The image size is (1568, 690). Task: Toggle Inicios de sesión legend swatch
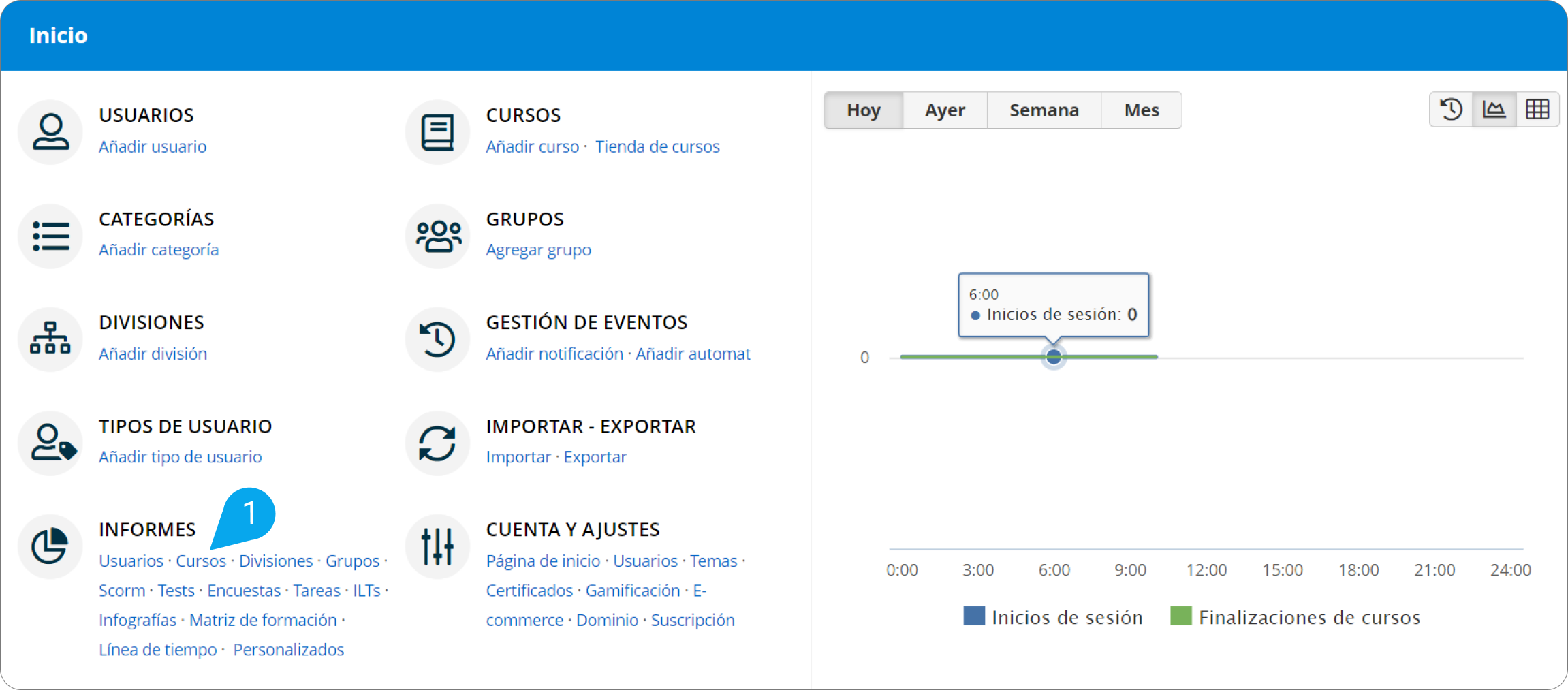974,616
